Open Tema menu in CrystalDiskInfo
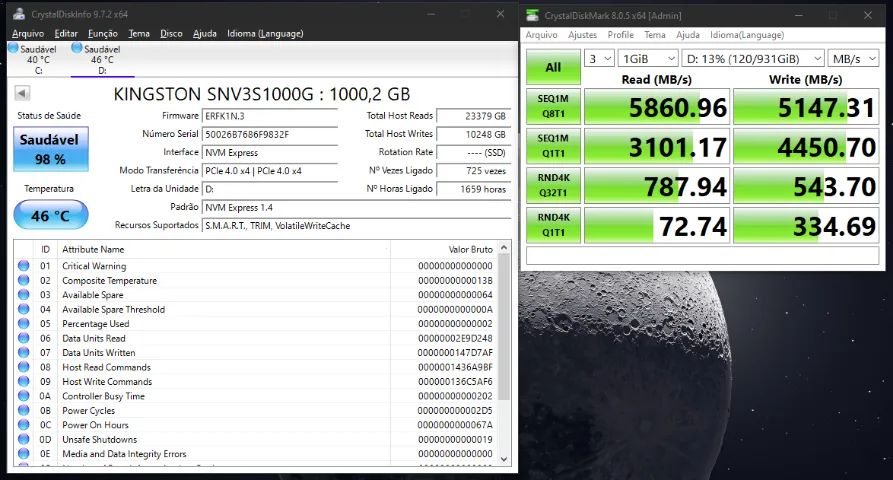The height and width of the screenshot is (480, 893). (139, 34)
